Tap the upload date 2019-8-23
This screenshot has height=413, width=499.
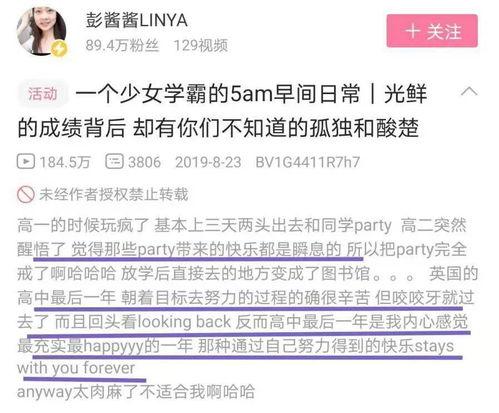208,162
